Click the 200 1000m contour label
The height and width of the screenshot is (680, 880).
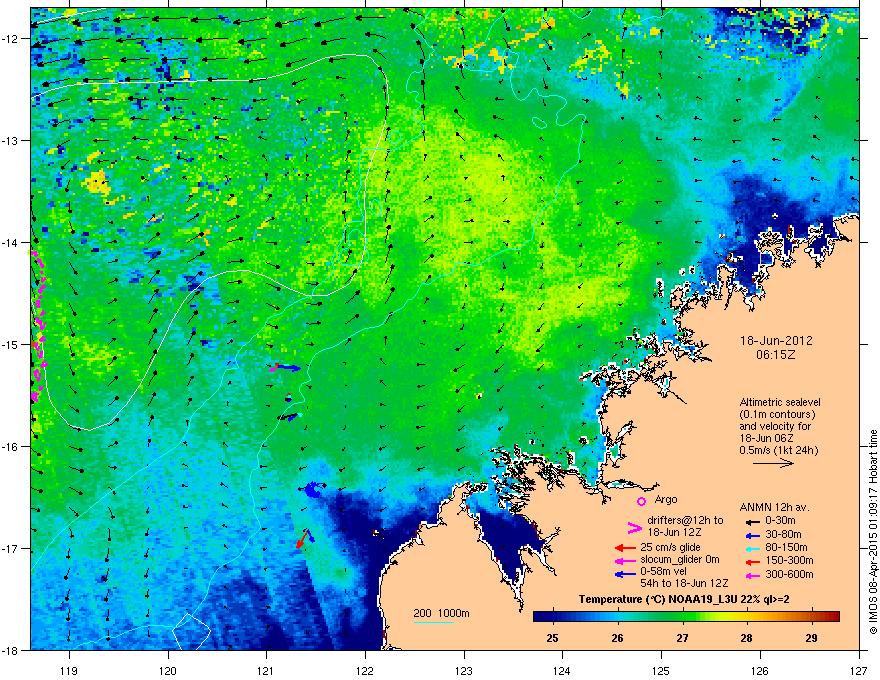442,613
